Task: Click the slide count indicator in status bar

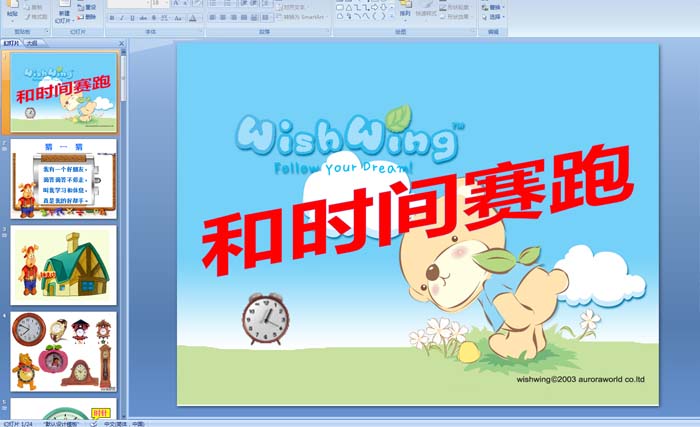Action: coord(18,424)
